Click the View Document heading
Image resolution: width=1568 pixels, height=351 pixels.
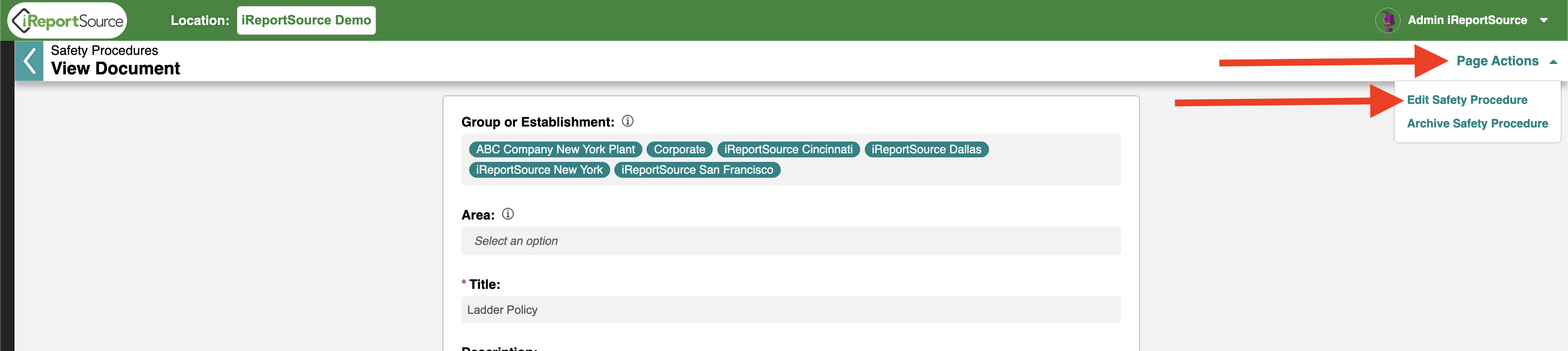click(x=116, y=69)
